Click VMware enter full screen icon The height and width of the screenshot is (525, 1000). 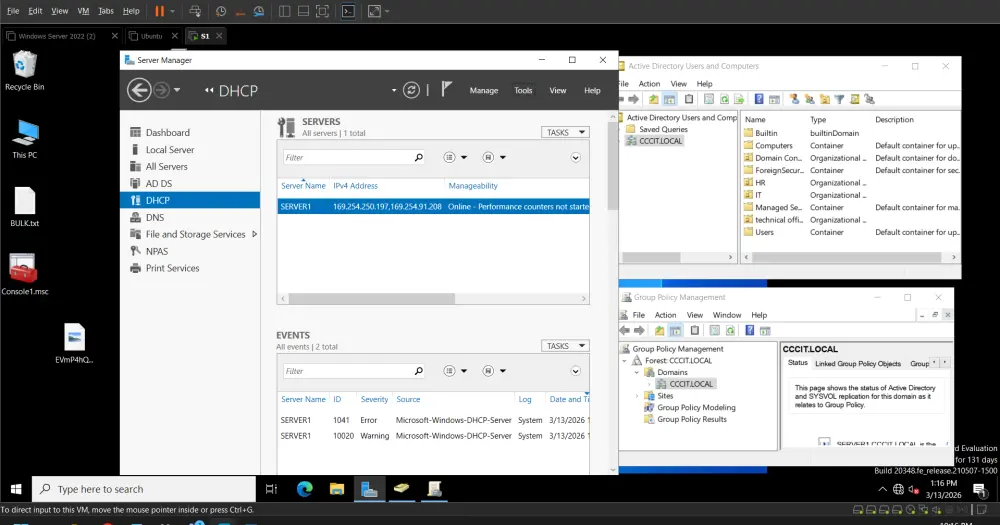pyautogui.click(x=322, y=11)
